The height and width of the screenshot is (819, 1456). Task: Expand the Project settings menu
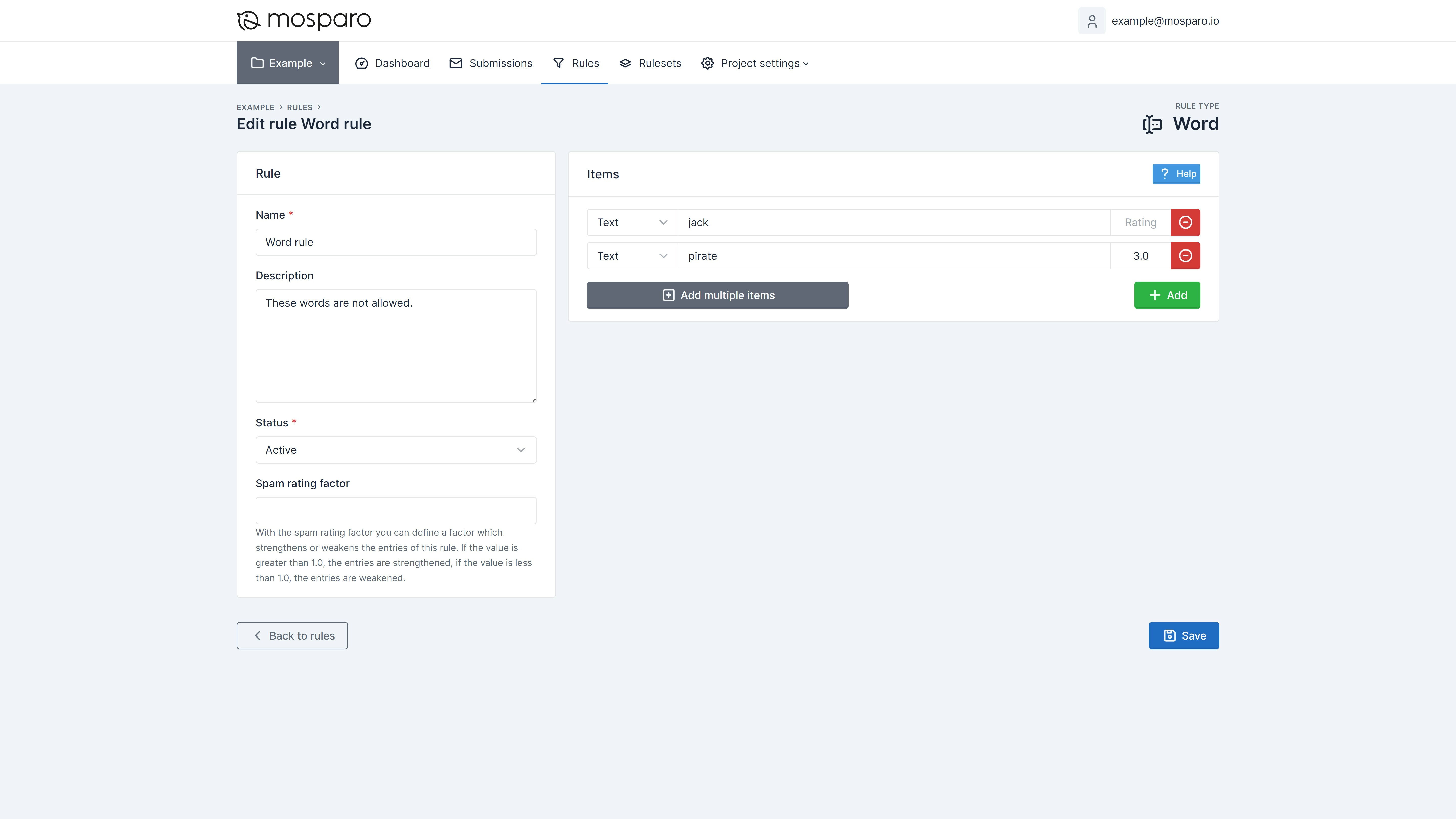point(755,63)
